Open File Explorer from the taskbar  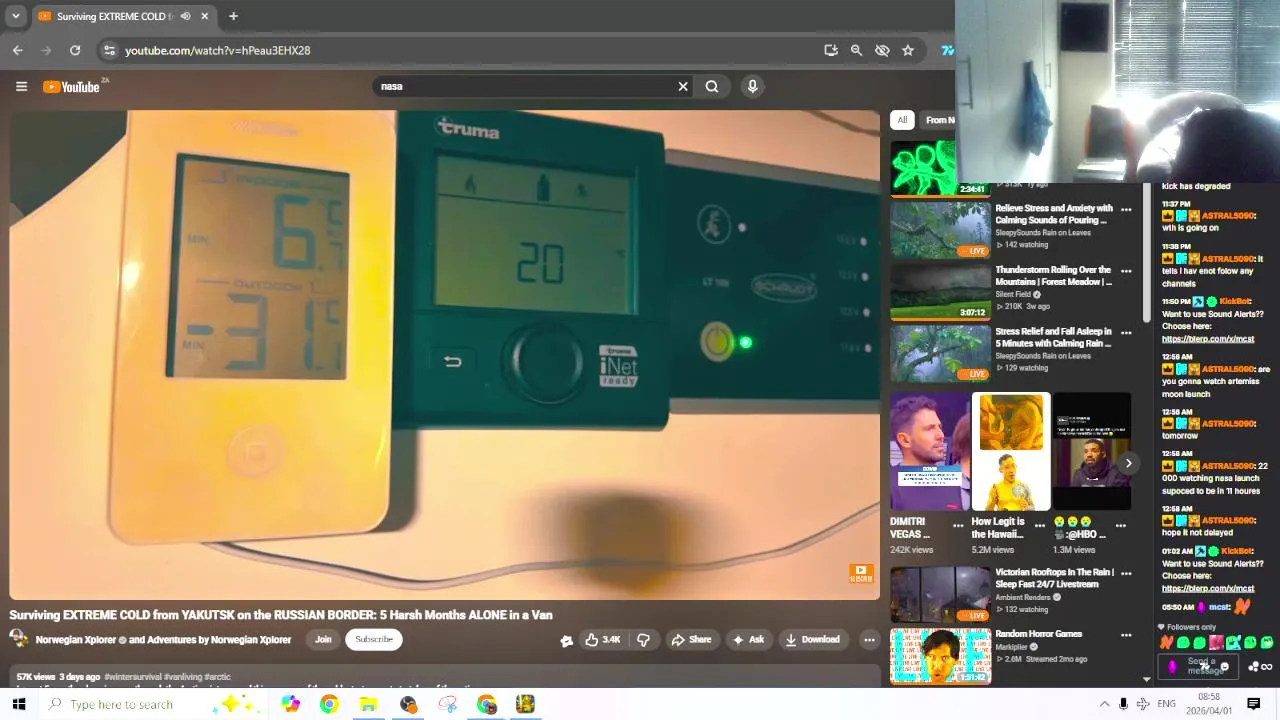368,704
